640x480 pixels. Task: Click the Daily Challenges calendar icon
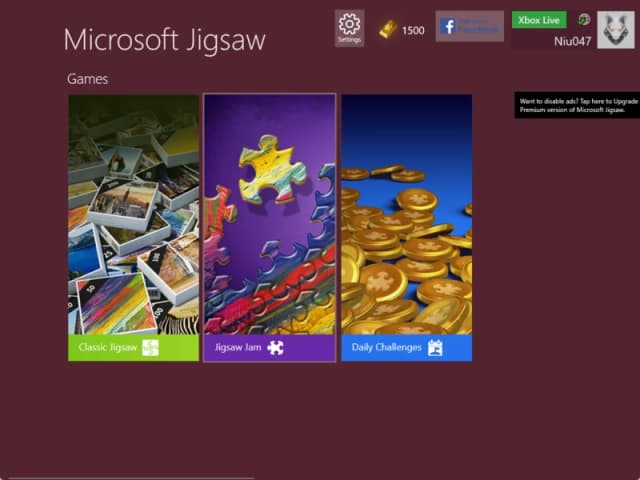[435, 348]
